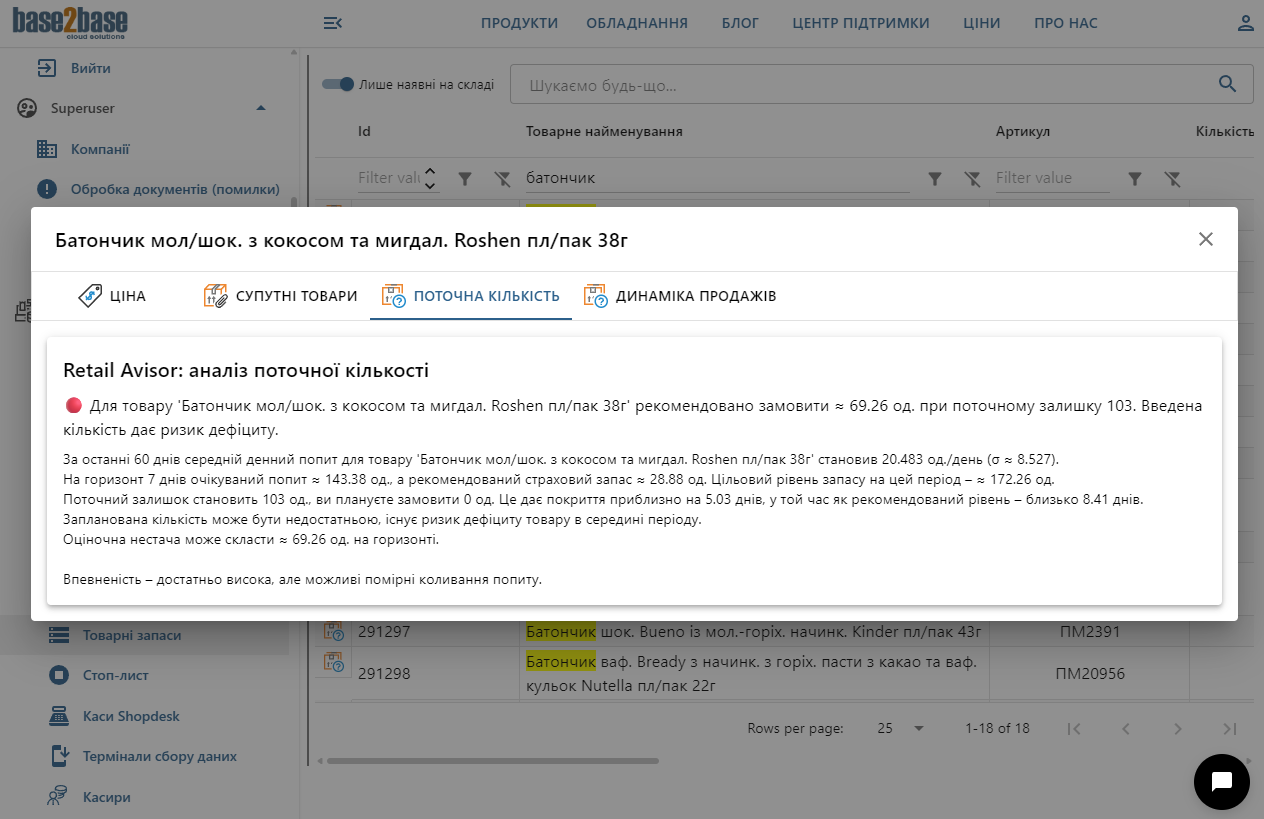This screenshot has width=1264, height=819.
Task: Collapse the sidebar with the hamburger icon
Action: 333,22
